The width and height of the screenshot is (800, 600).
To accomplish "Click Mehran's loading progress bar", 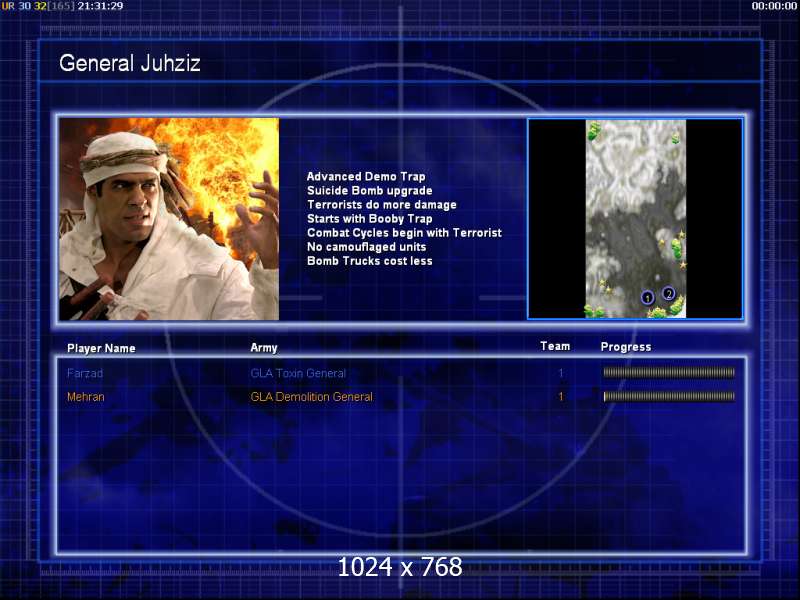I will click(x=669, y=396).
